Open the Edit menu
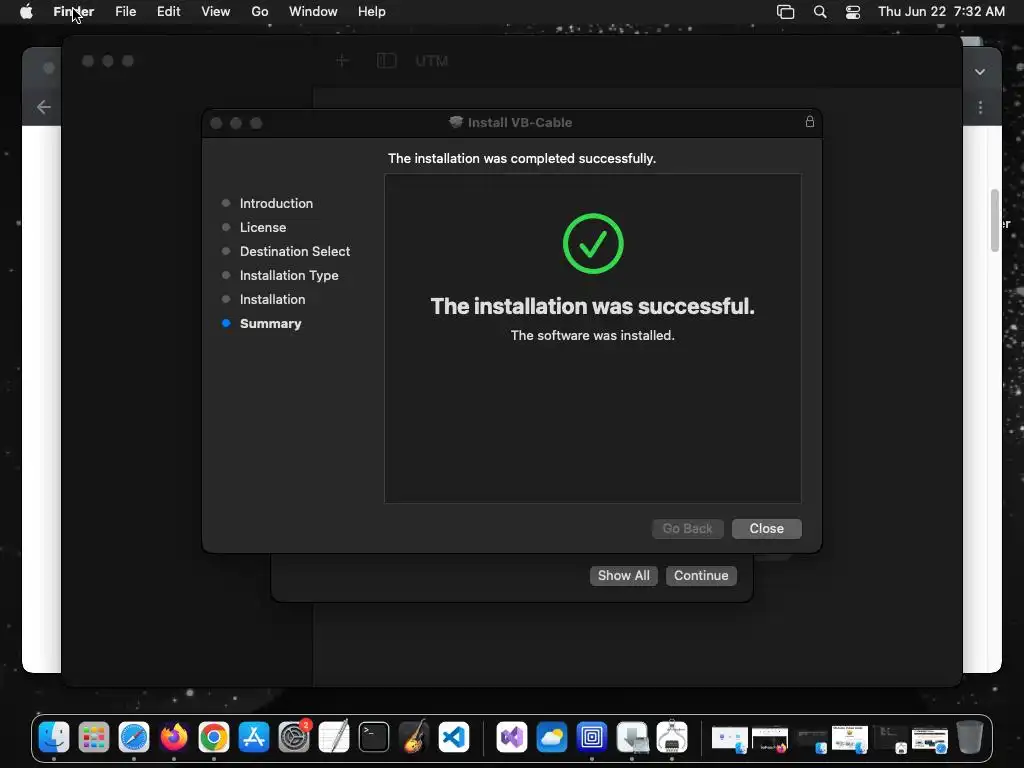Screen dimensions: 1024x768 tap(168, 12)
